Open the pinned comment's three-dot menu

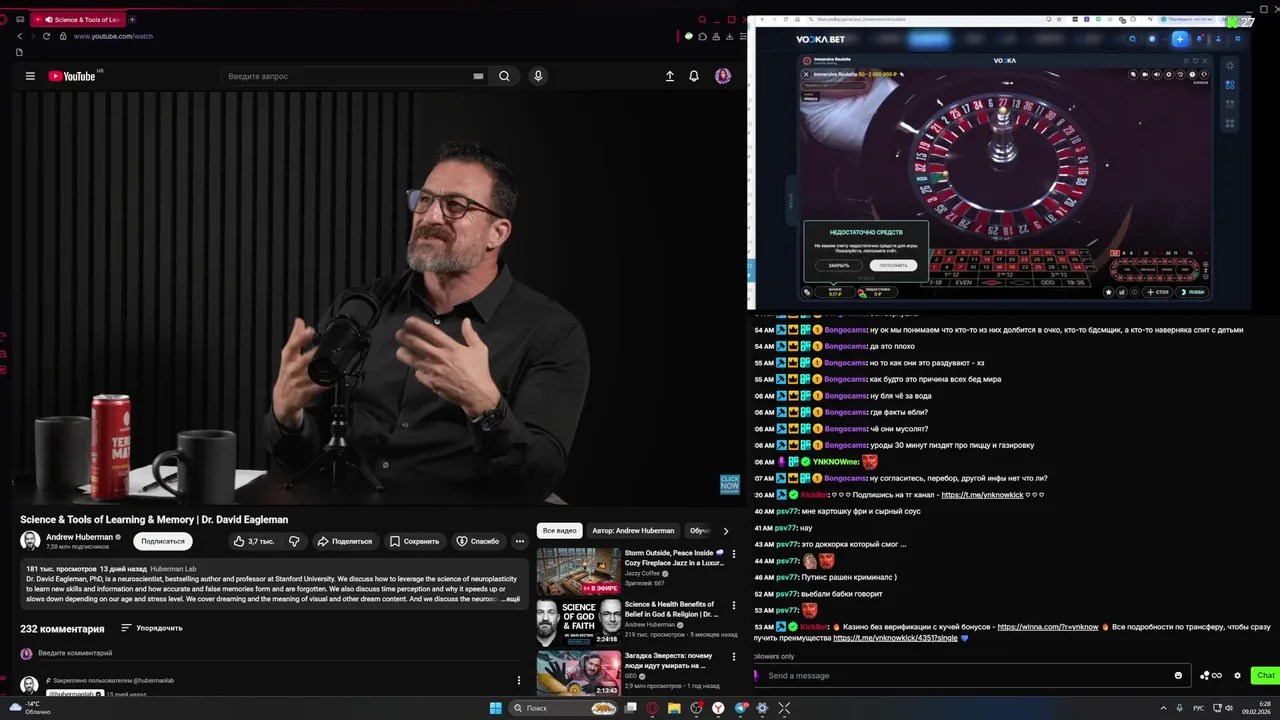pos(518,680)
